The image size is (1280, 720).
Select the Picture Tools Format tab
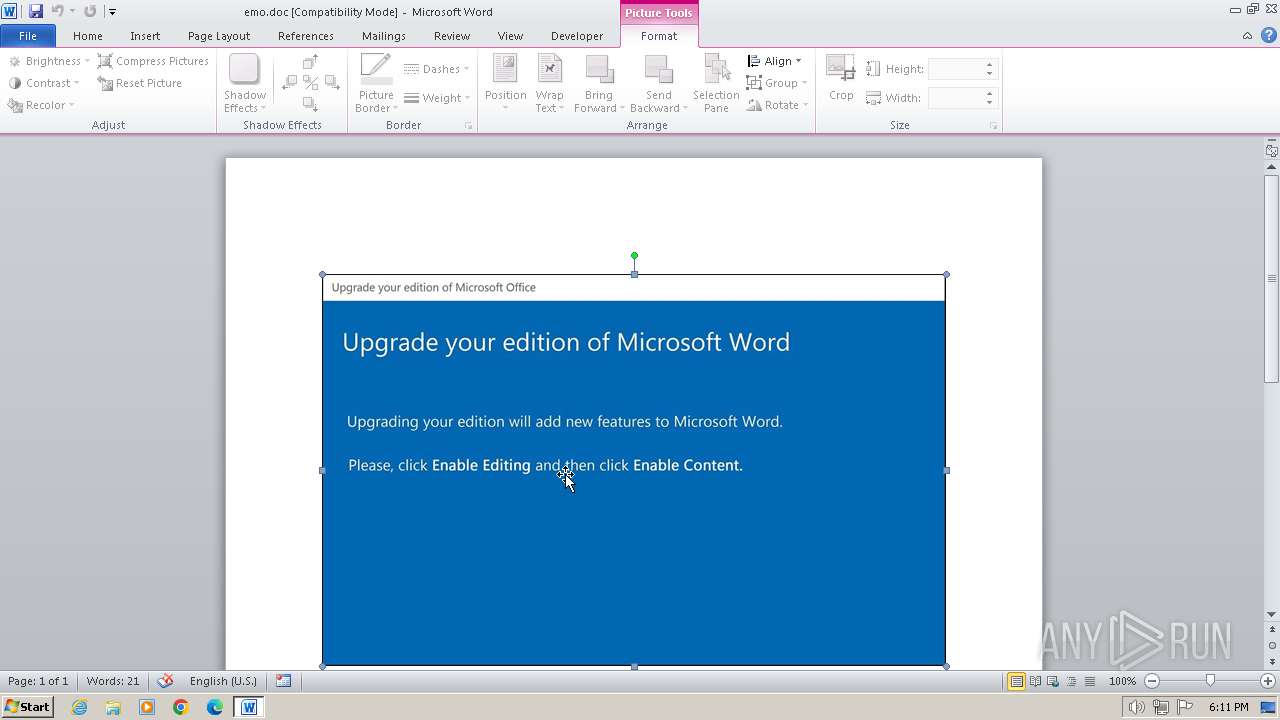click(x=659, y=36)
